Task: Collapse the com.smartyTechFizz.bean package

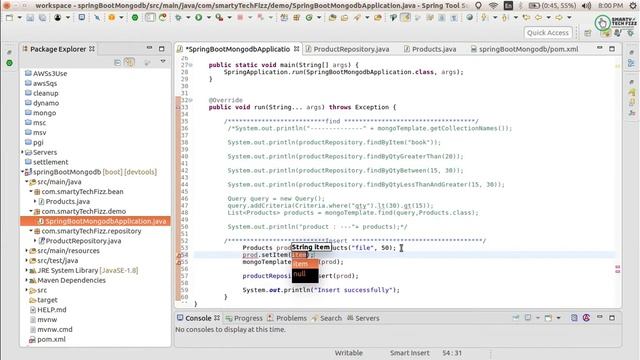Action: point(31,191)
